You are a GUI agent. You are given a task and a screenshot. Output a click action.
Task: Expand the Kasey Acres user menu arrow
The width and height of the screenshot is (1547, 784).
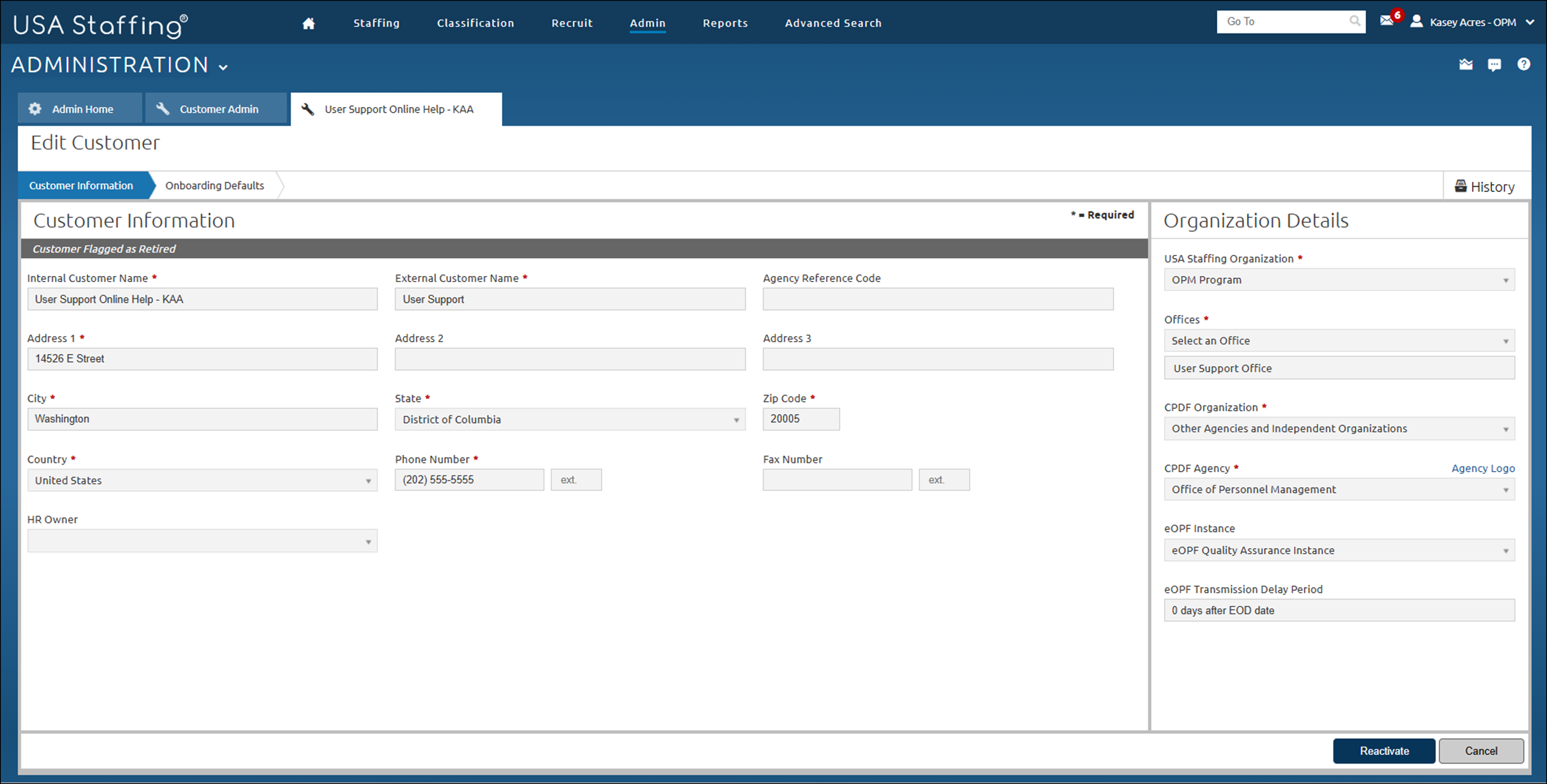(x=1530, y=22)
